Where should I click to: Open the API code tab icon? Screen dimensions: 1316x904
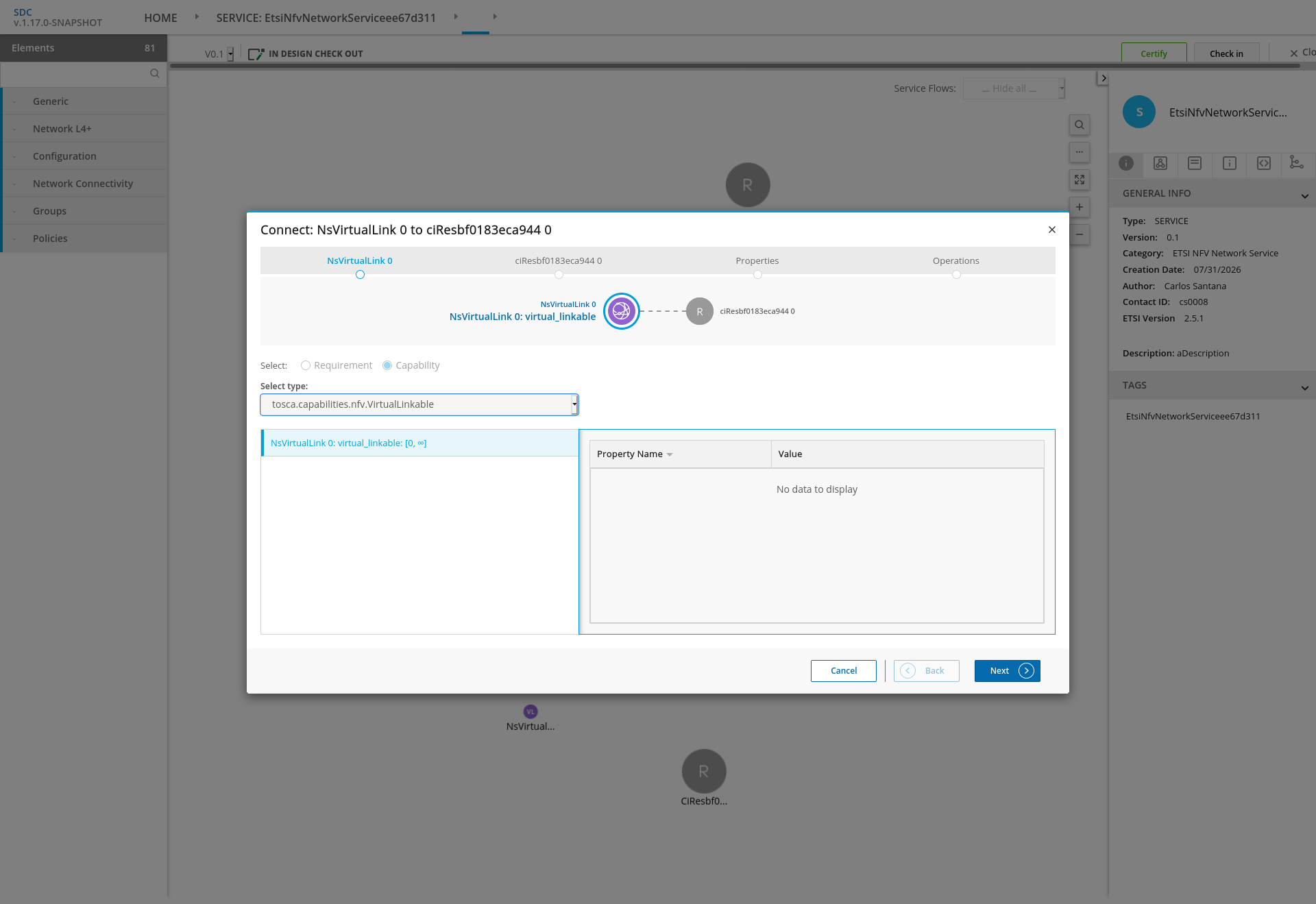(x=1264, y=163)
